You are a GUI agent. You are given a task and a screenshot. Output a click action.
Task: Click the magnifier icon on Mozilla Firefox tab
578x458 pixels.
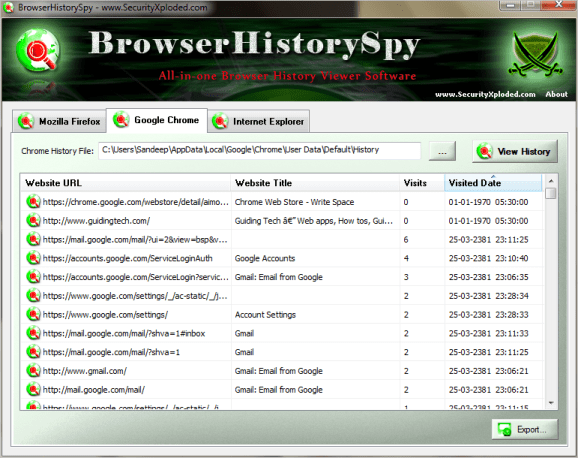coord(26,121)
